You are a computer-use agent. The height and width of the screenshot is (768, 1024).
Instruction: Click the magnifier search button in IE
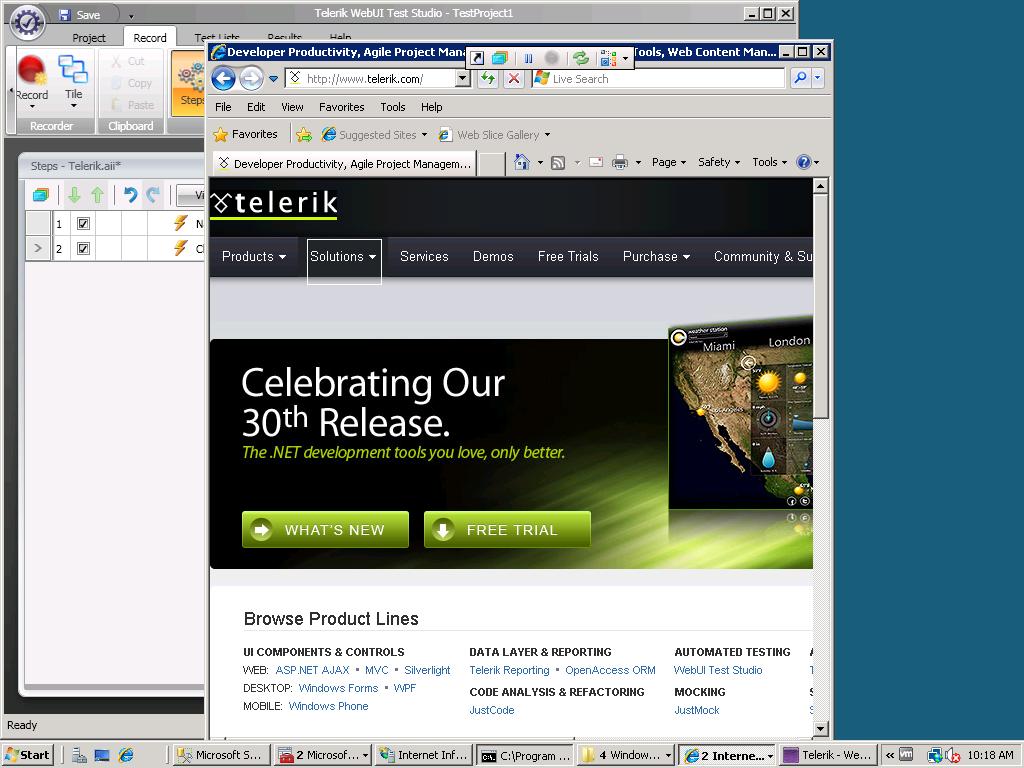[x=800, y=78]
